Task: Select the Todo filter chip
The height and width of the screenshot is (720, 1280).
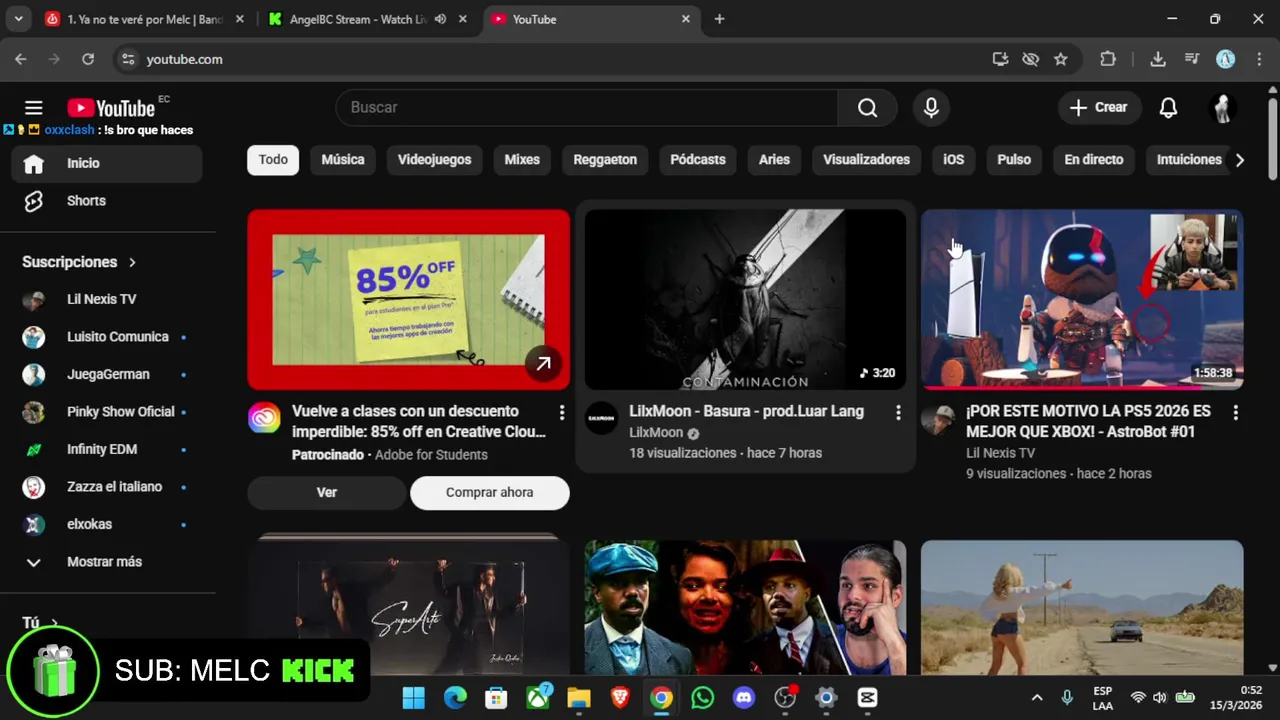Action: (x=273, y=160)
